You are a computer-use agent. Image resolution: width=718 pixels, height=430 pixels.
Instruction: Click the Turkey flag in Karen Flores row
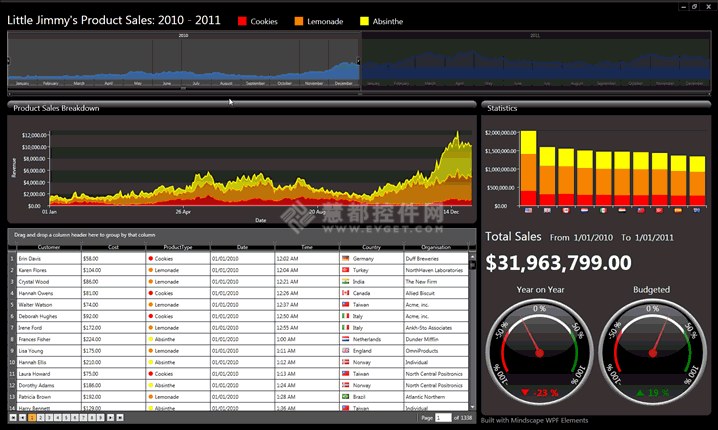(x=346, y=270)
